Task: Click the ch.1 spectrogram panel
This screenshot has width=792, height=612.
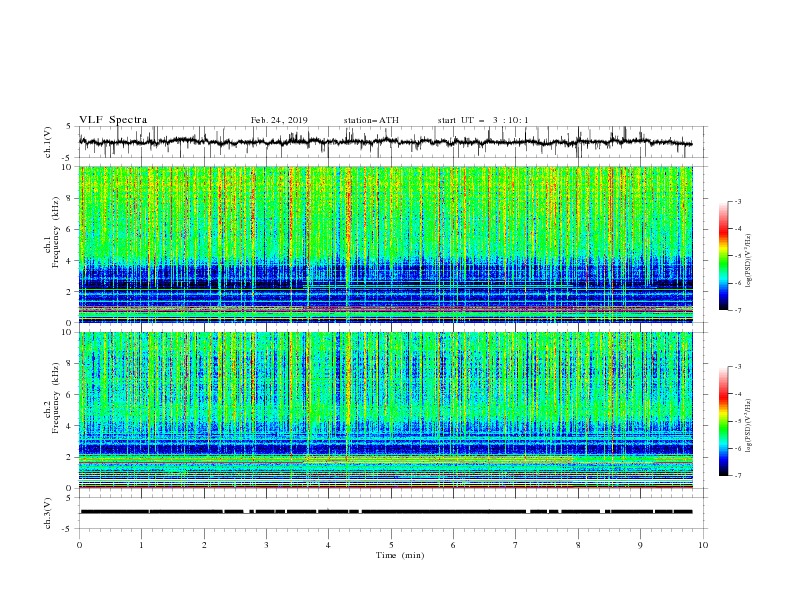Action: (x=385, y=244)
